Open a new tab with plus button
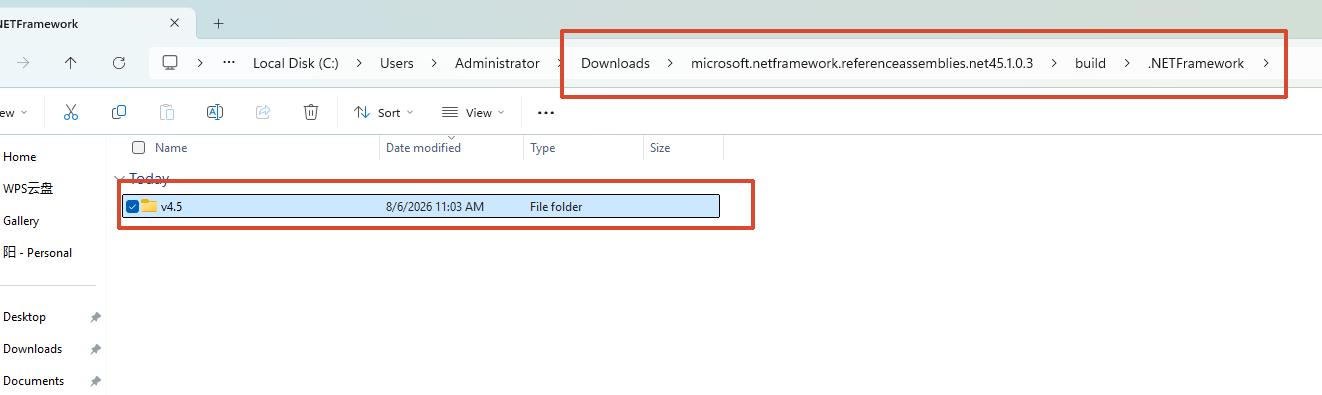 click(x=219, y=23)
